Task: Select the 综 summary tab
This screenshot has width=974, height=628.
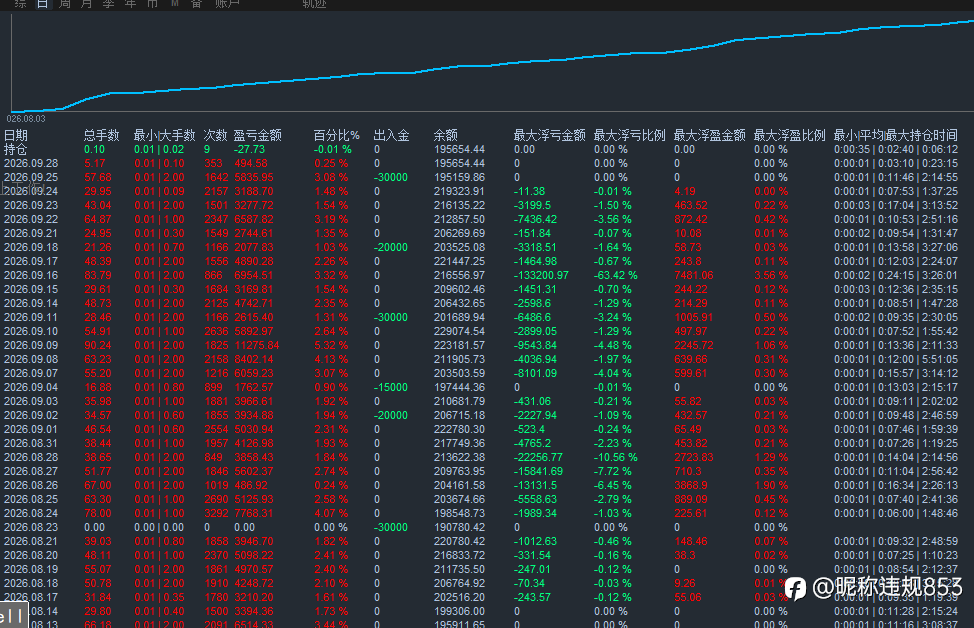Action: click(20, 4)
